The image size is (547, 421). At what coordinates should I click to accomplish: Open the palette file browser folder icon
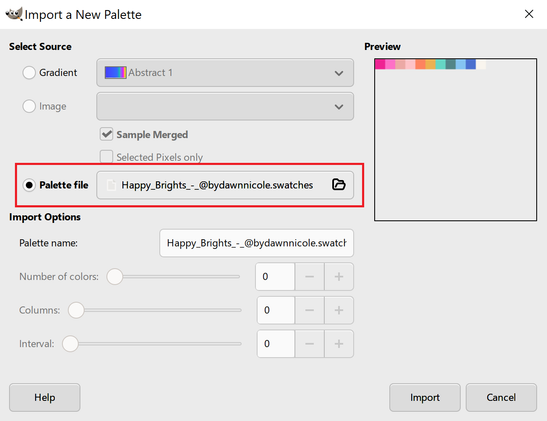point(338,185)
